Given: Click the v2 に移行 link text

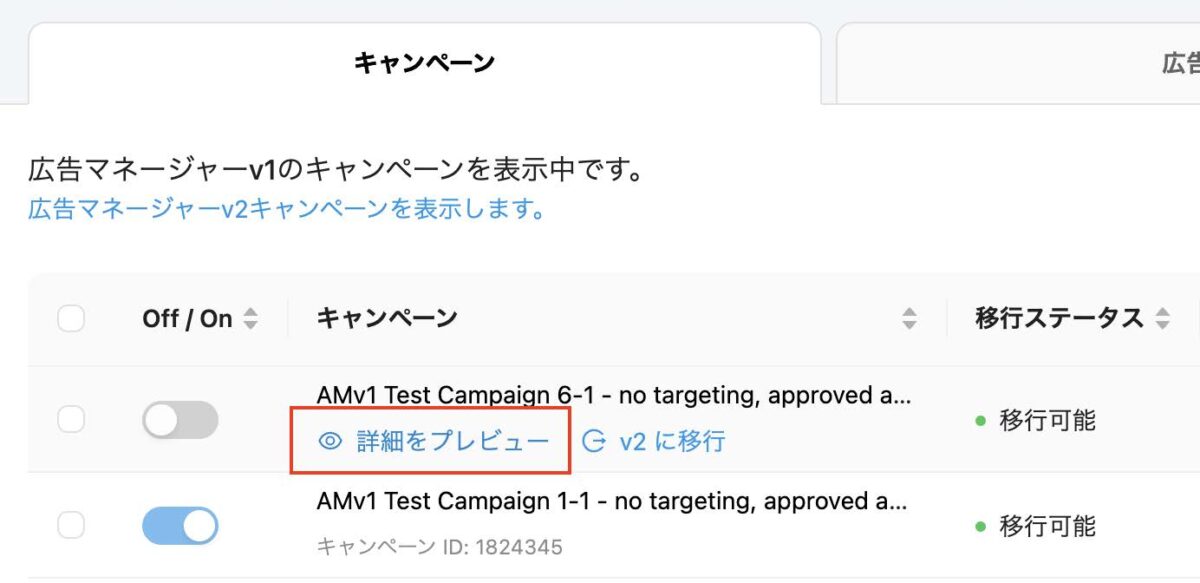Looking at the screenshot, I should coord(672,441).
